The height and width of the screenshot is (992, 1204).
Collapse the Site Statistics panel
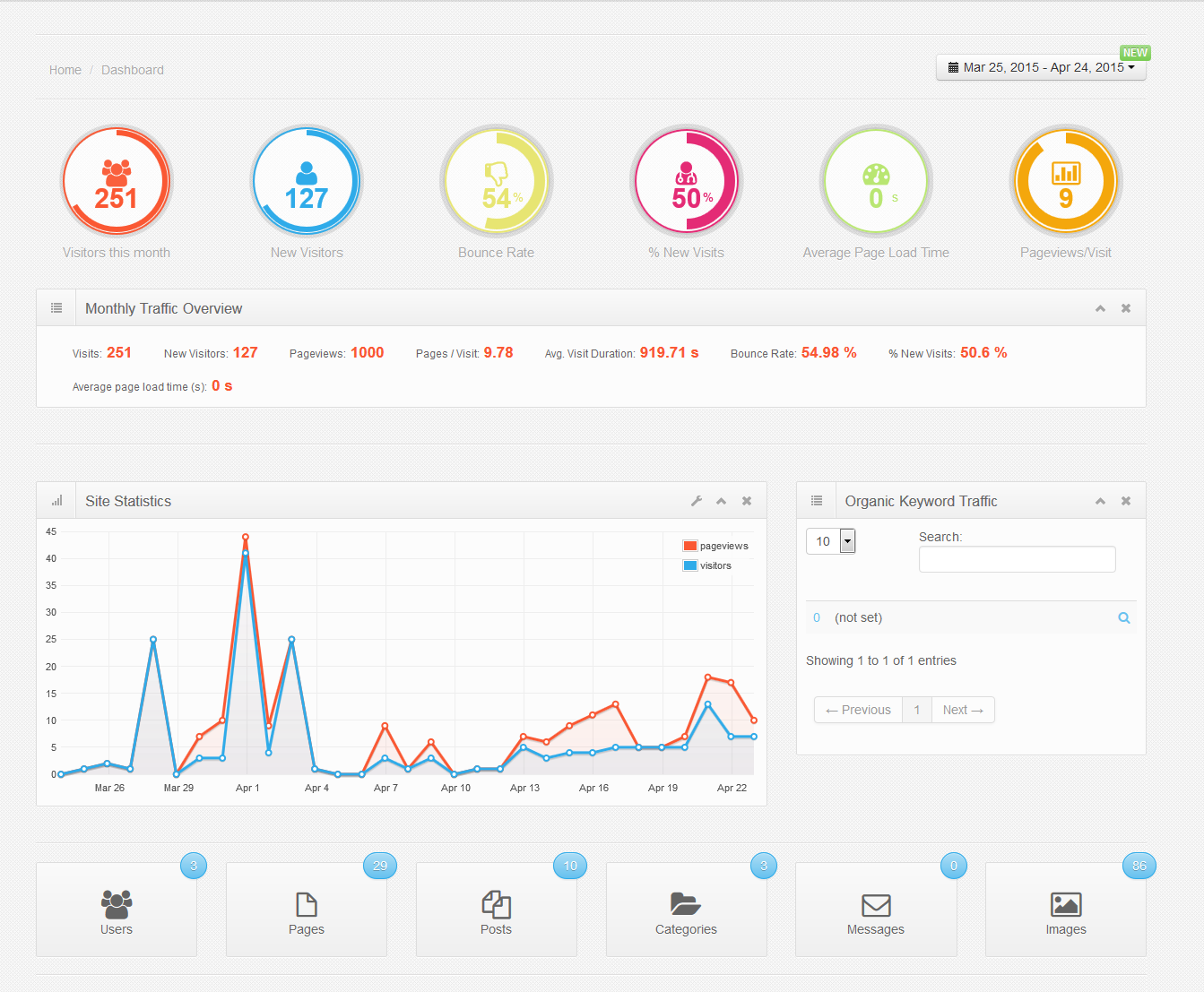point(722,501)
